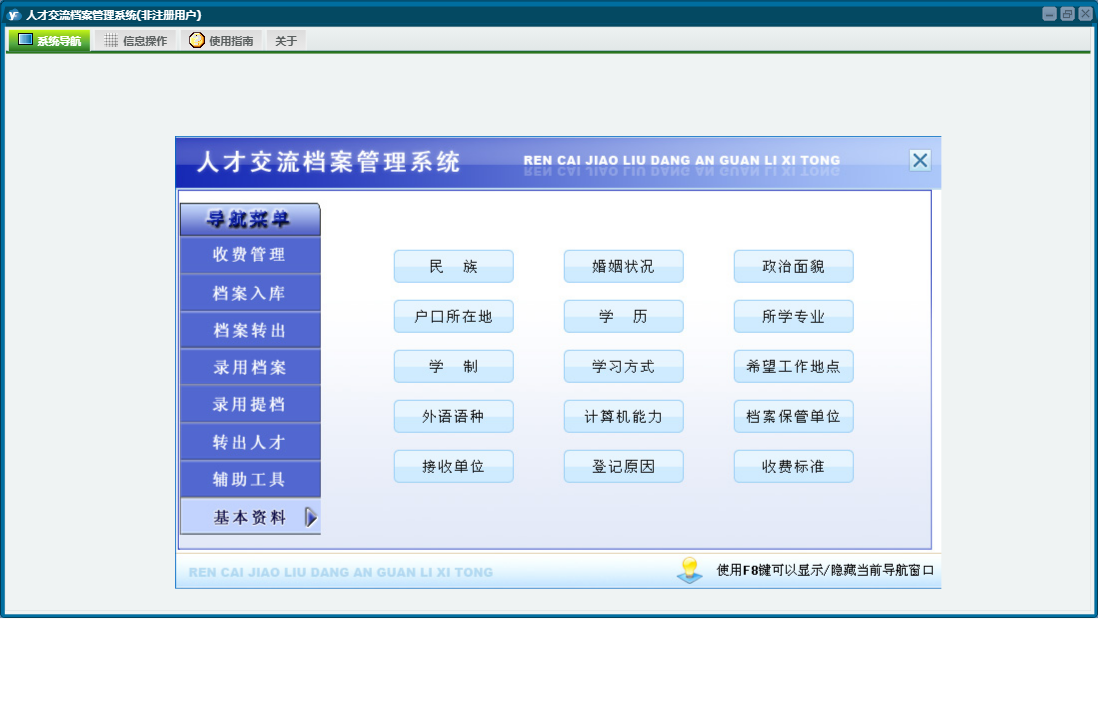Select 转出人才 in navigation menu

click(250, 442)
